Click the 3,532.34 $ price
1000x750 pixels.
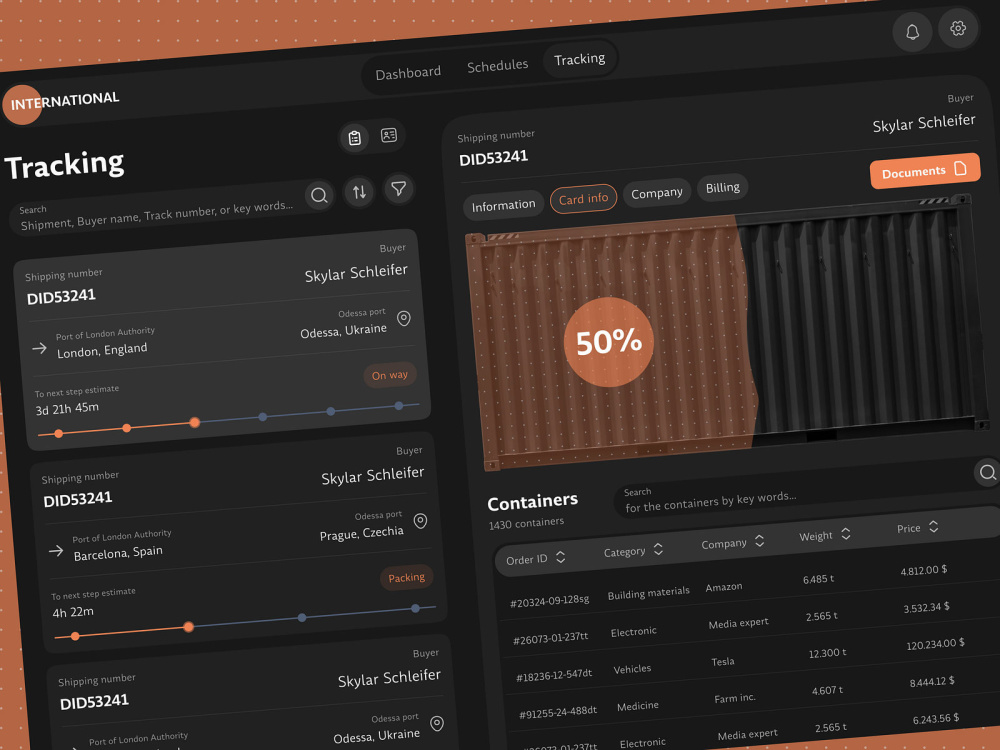tap(926, 608)
